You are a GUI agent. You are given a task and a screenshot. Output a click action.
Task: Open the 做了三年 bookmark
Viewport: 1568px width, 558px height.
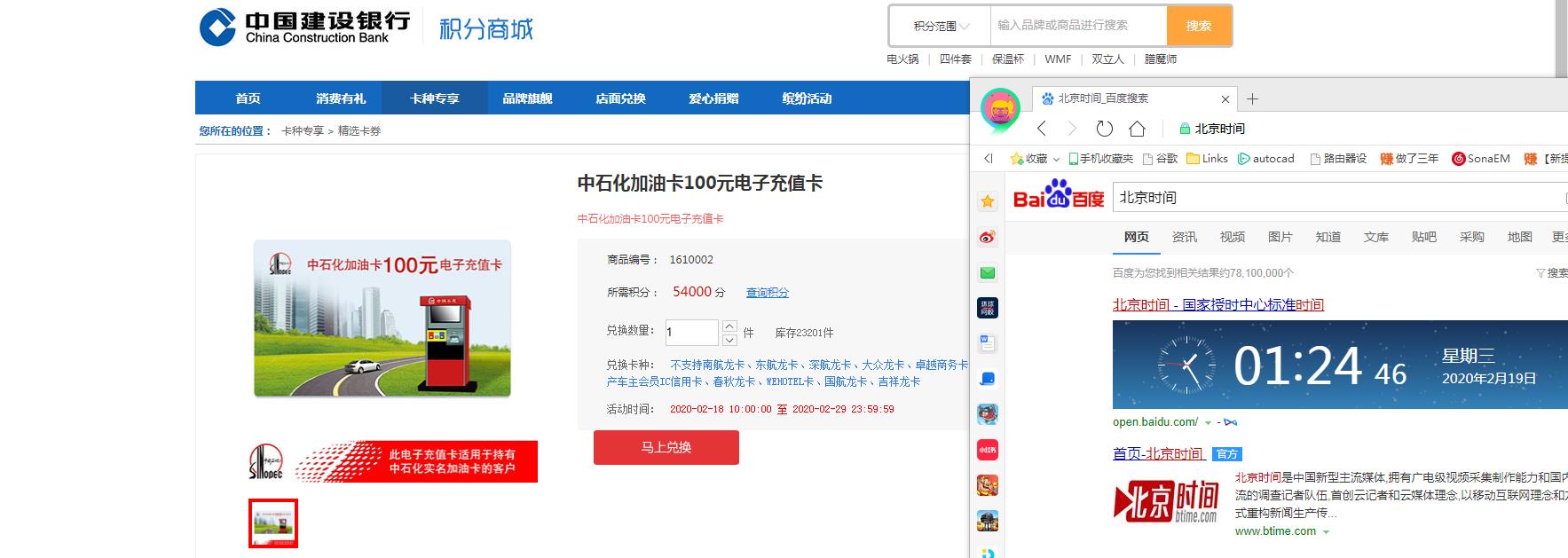pyautogui.click(x=1409, y=159)
